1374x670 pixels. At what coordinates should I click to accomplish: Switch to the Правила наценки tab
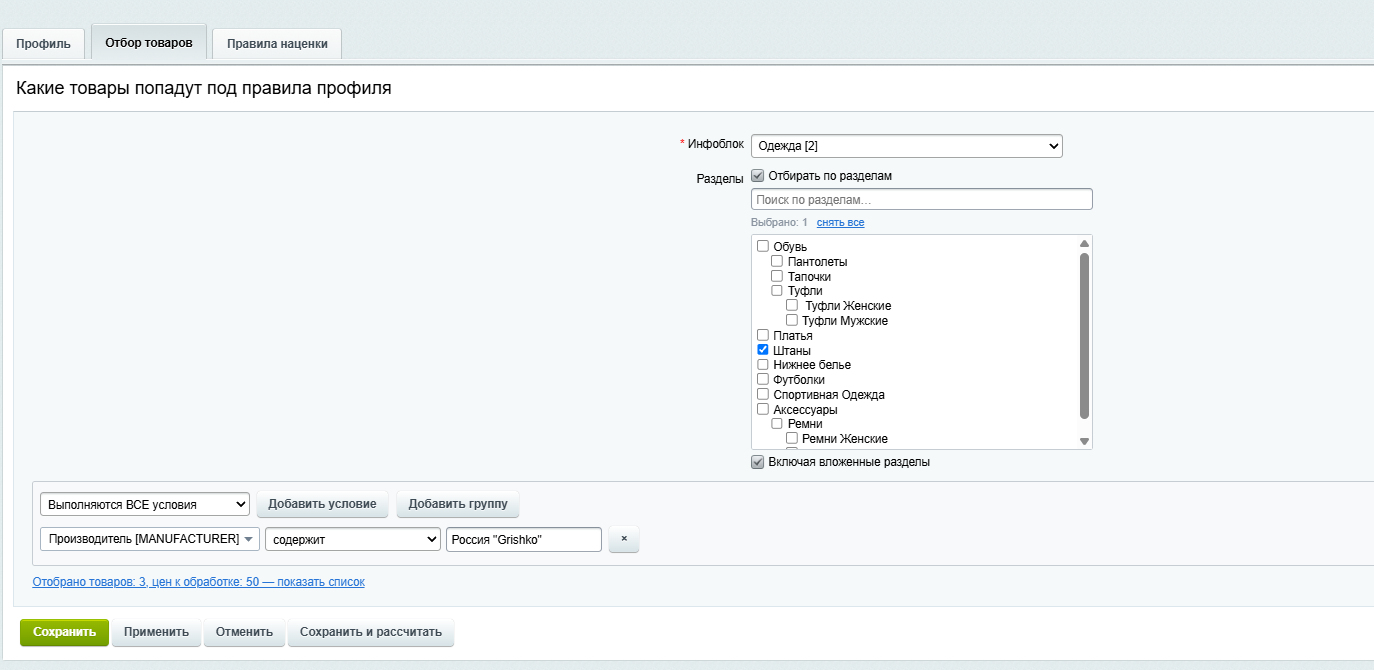[x=277, y=44]
